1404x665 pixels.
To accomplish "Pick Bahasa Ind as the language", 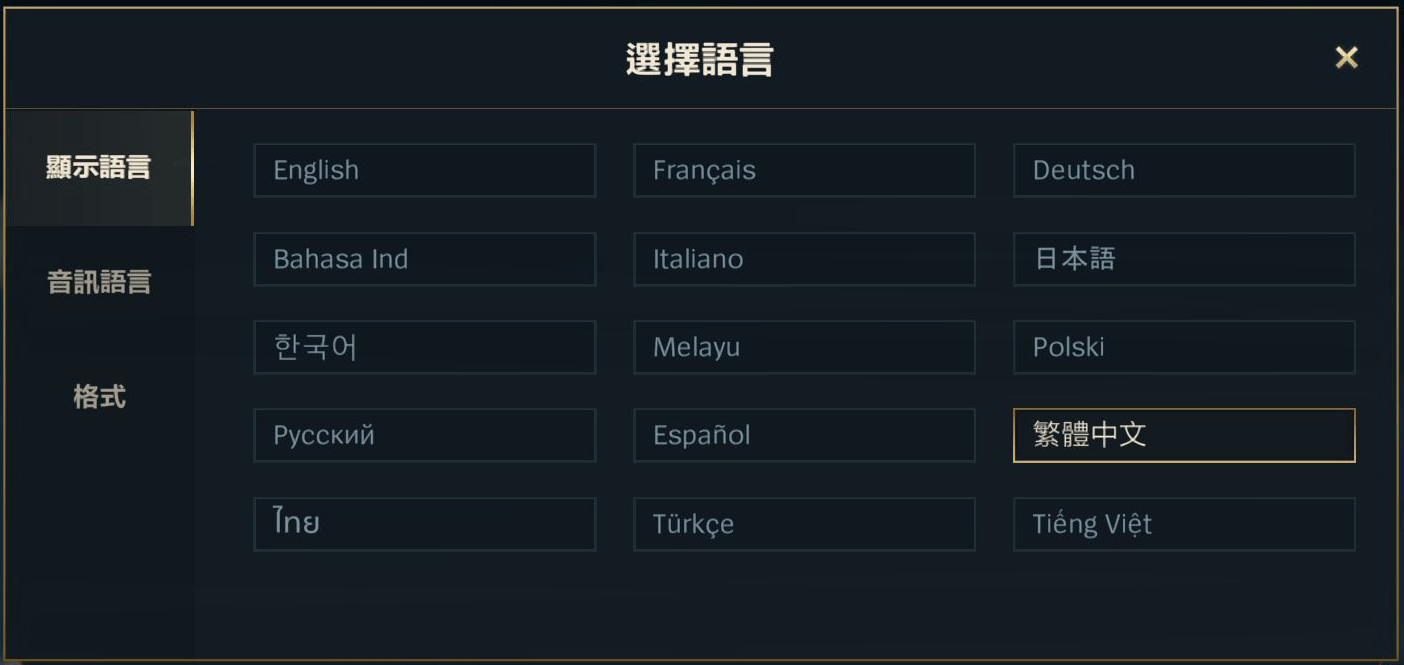I will pyautogui.click(x=424, y=259).
